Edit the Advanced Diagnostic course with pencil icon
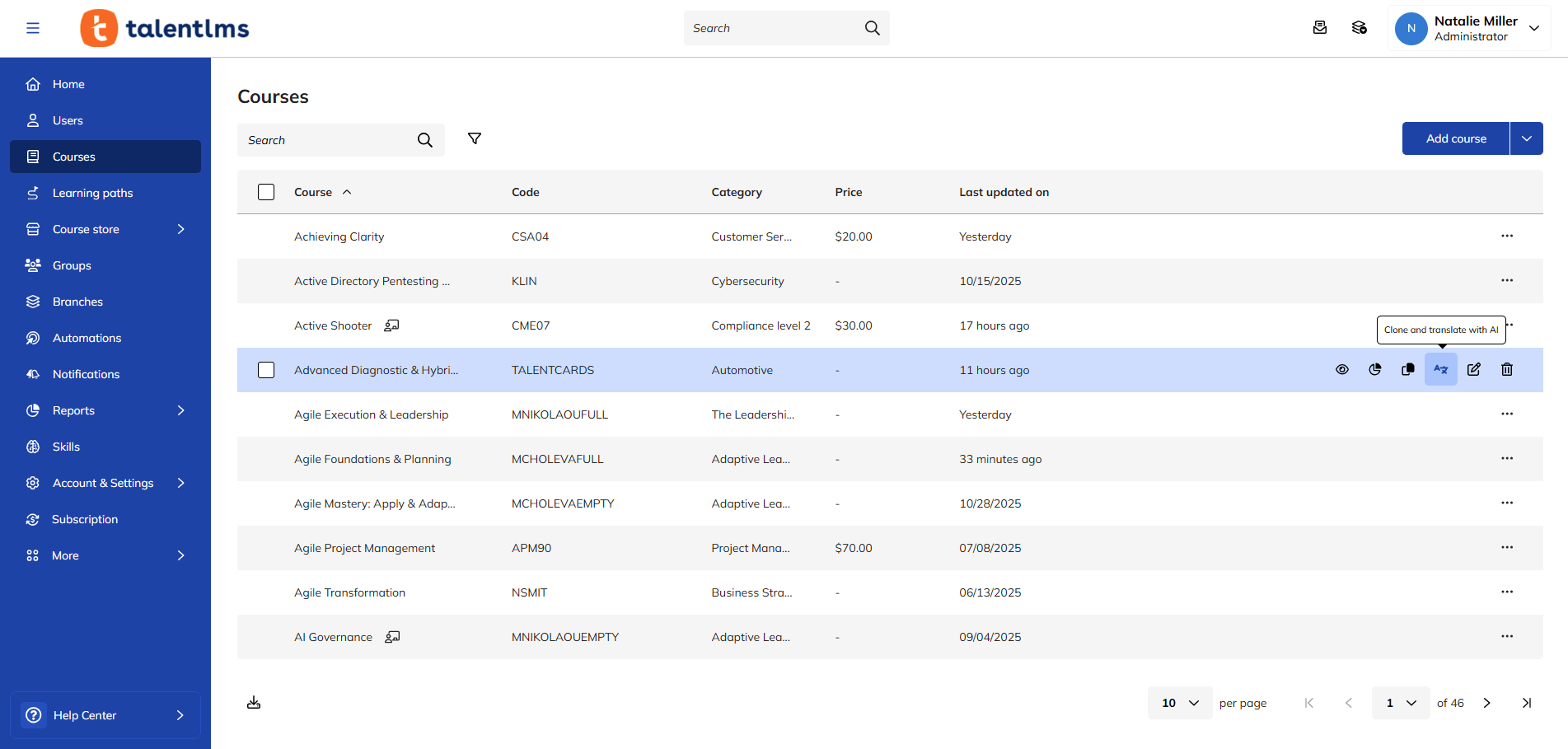This screenshot has width=1568, height=749. (1473, 370)
